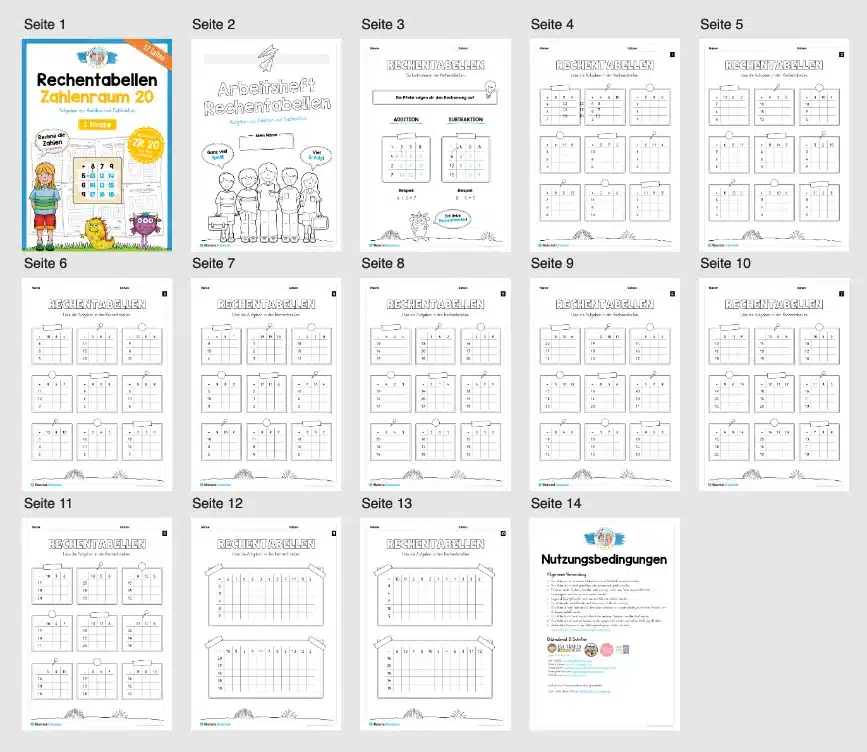Select the "Seite 7" text label
The height and width of the screenshot is (752, 867).
point(214,264)
